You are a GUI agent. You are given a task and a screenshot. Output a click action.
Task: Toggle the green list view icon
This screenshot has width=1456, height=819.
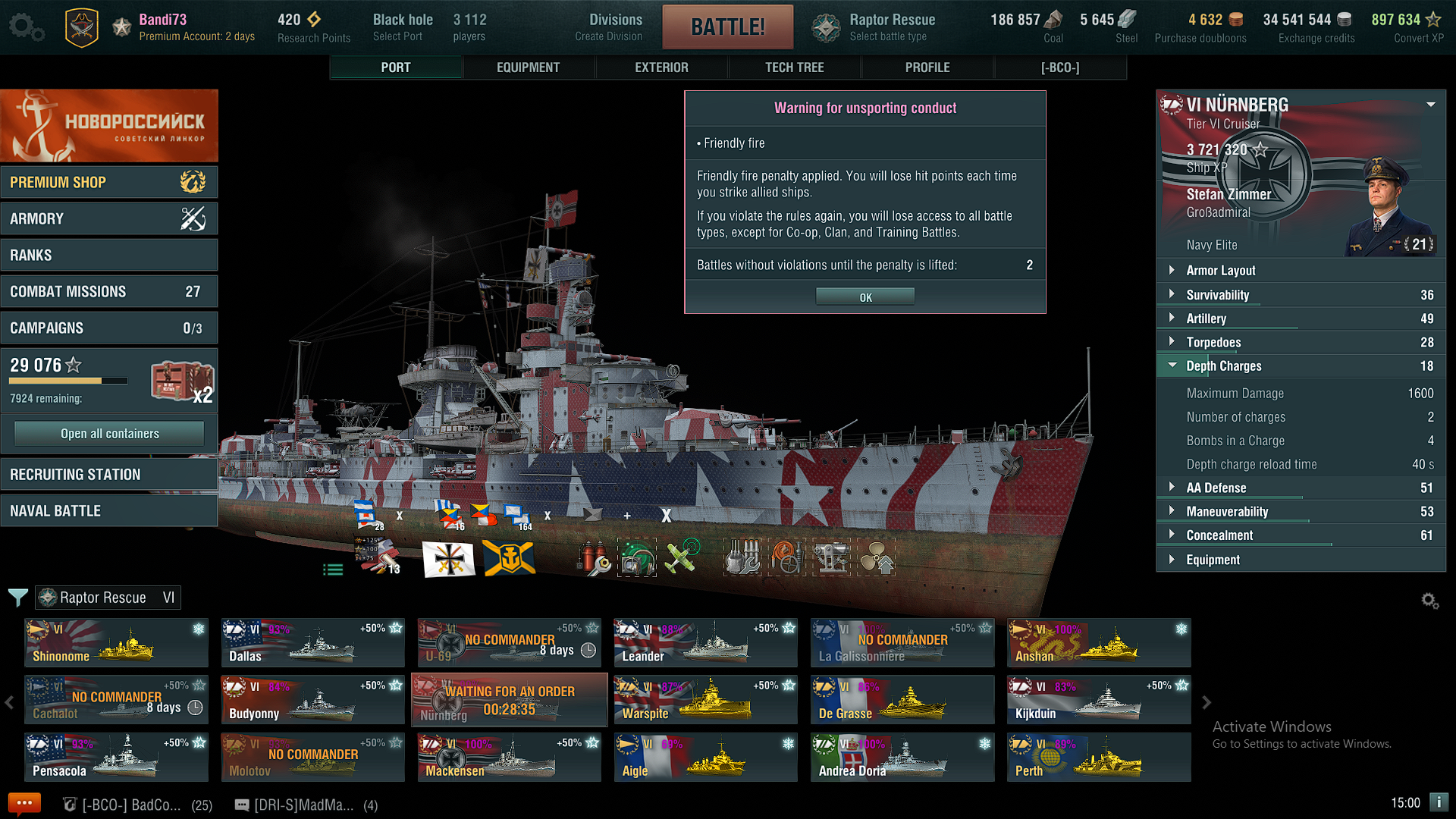tap(333, 570)
